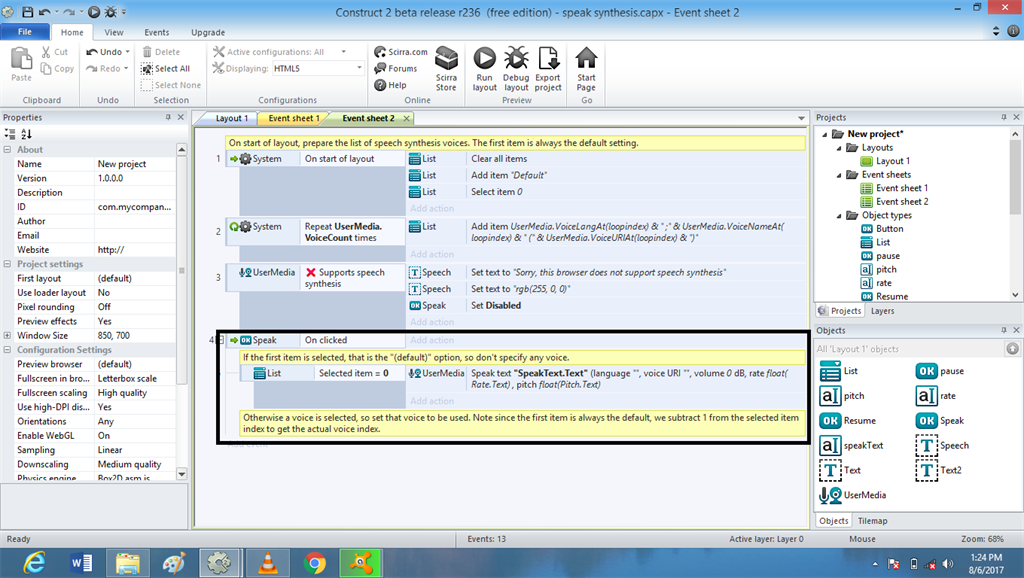1024x578 pixels.
Task: Click Select All in Selection group
Action: (x=166, y=69)
